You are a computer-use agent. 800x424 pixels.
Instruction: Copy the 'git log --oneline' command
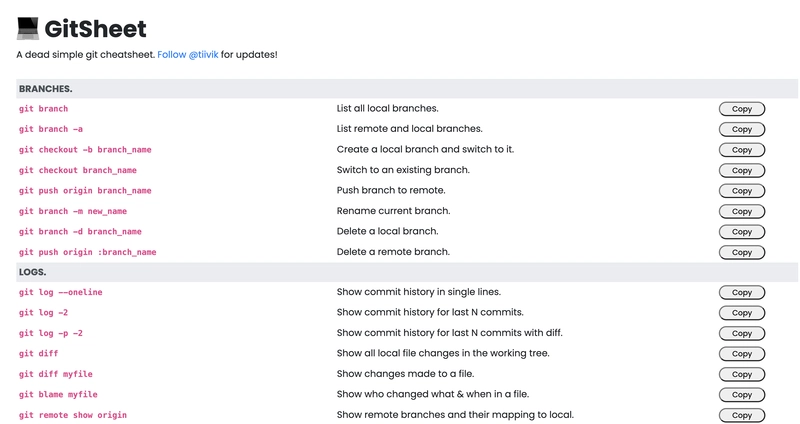[742, 292]
